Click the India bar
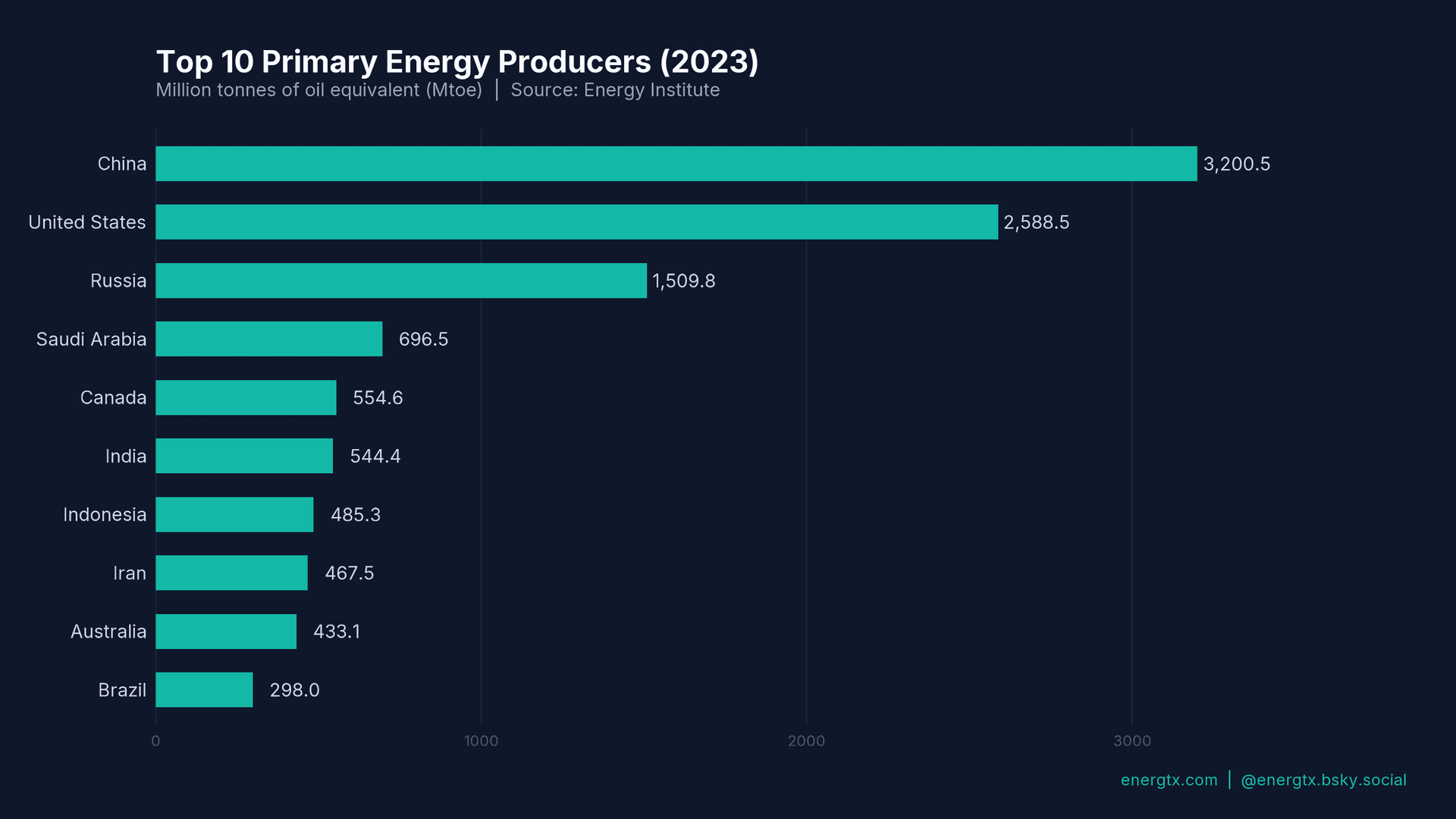This screenshot has height=819, width=1456. point(243,456)
